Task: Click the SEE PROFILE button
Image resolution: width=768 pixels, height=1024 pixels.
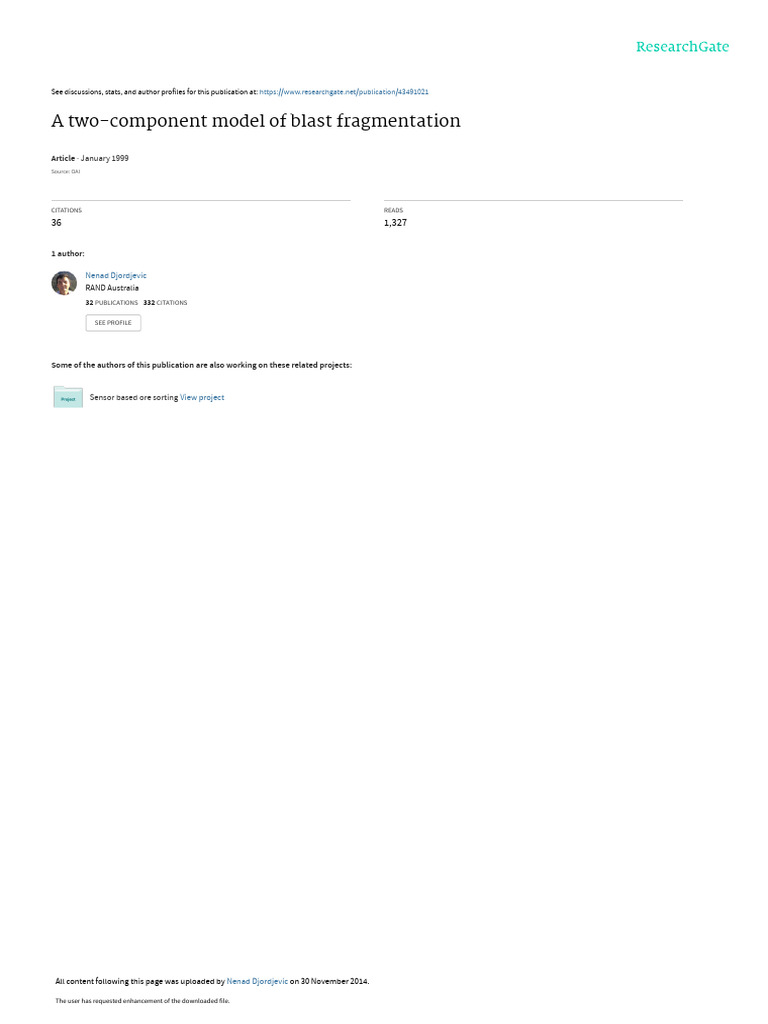Action: [113, 323]
